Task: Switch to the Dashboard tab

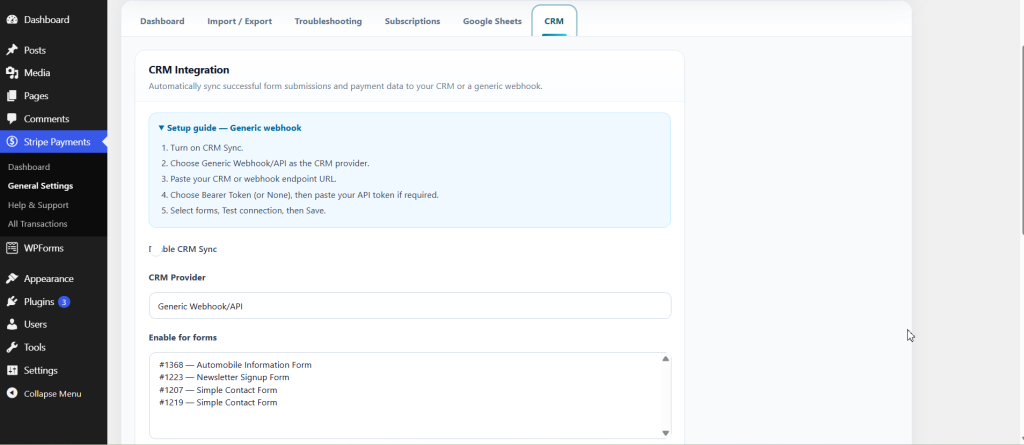Action: click(162, 22)
